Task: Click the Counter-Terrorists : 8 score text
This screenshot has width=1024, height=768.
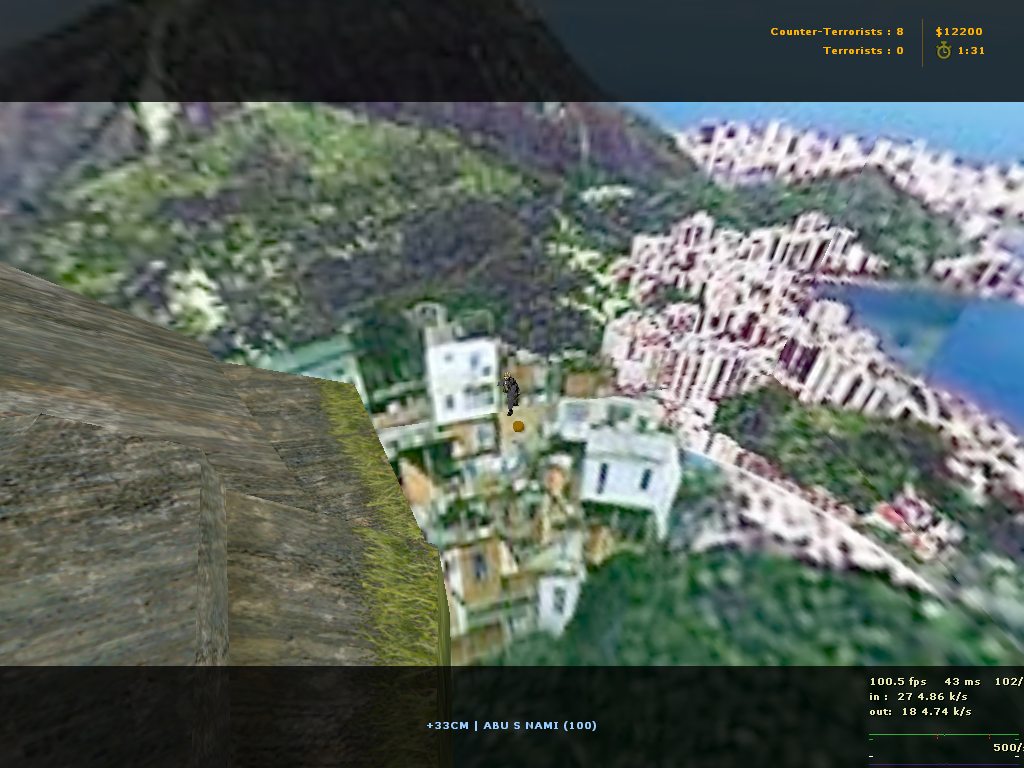Action: 837,31
